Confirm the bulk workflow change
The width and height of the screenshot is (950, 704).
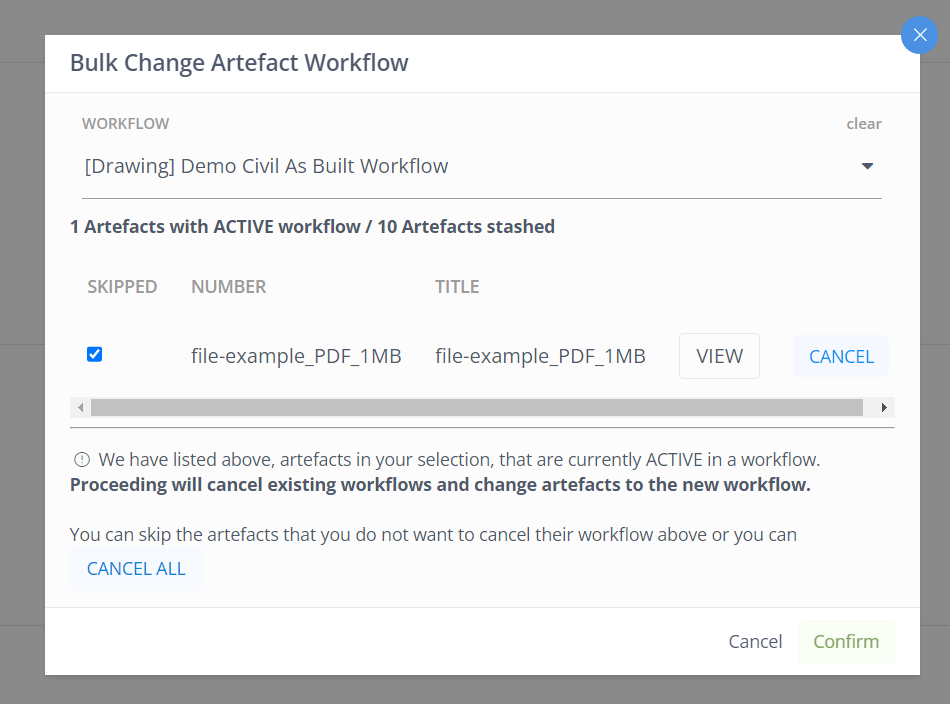[846, 642]
